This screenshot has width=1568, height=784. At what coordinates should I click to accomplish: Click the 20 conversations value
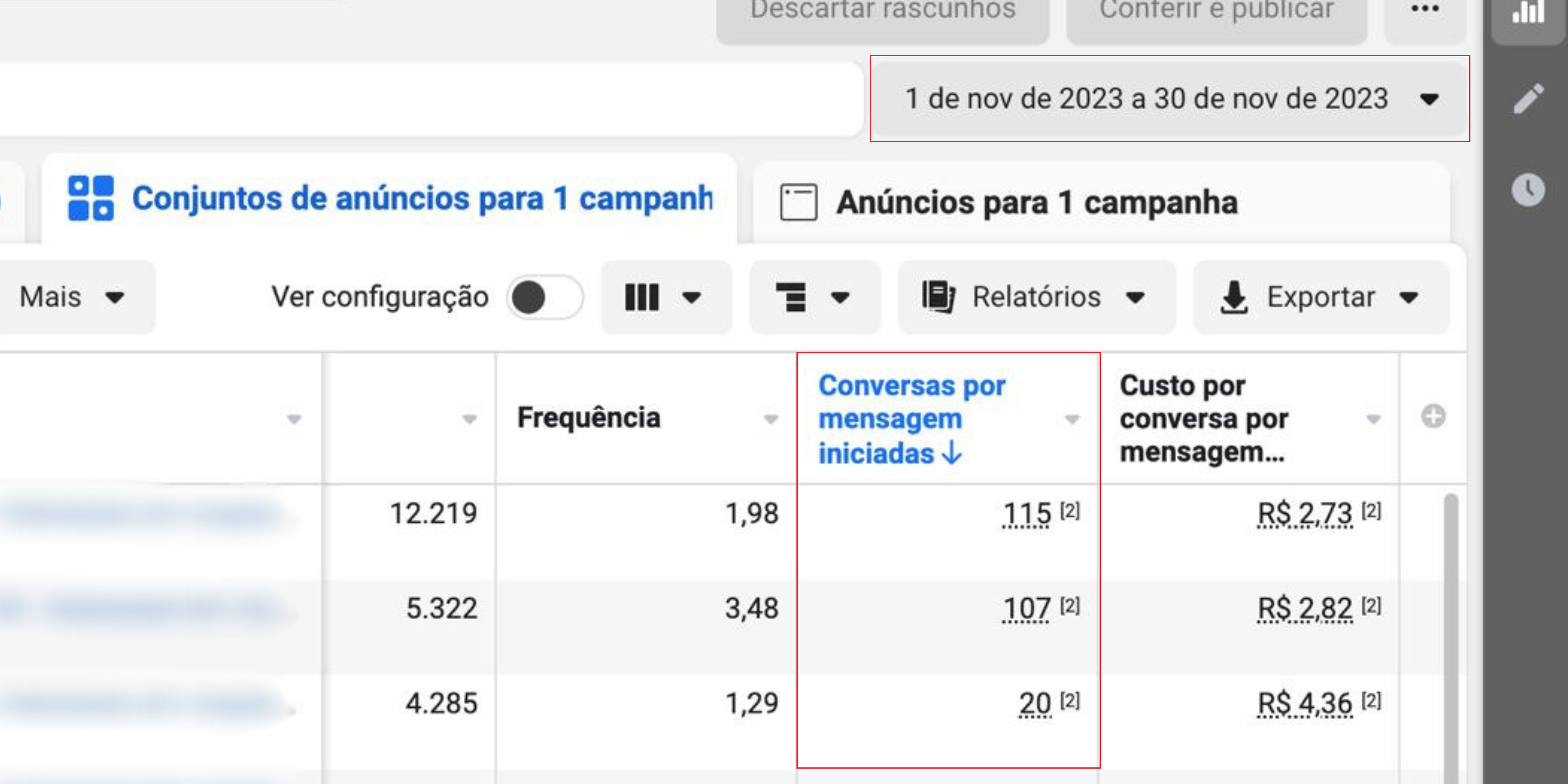(1035, 704)
